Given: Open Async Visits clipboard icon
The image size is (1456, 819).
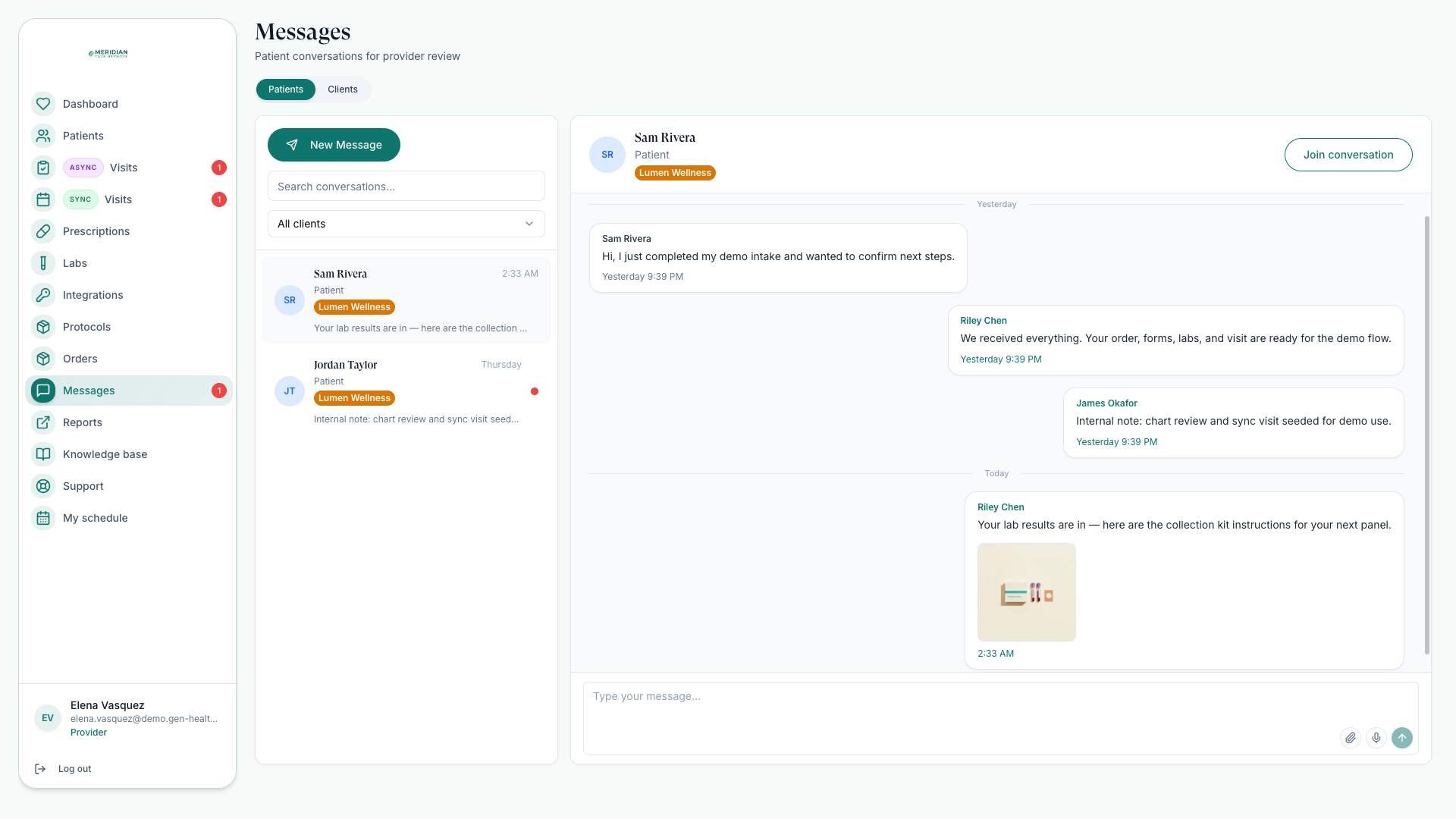Looking at the screenshot, I should pyautogui.click(x=43, y=168).
